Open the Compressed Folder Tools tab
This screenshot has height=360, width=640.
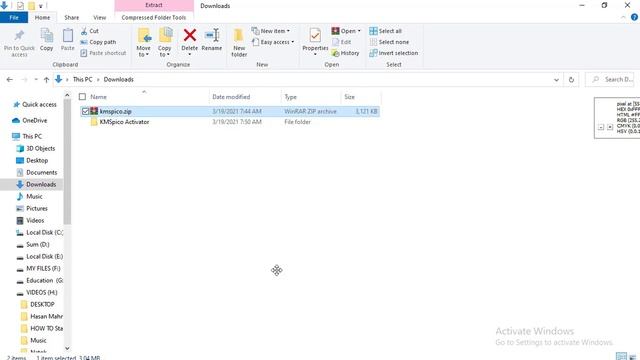click(x=154, y=18)
